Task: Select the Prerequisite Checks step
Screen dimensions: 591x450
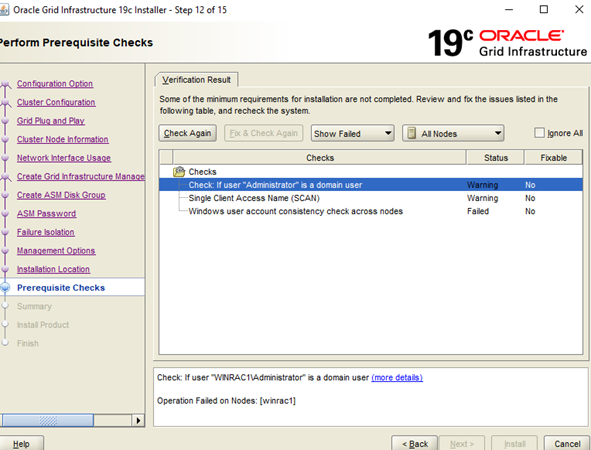Action: click(61, 288)
